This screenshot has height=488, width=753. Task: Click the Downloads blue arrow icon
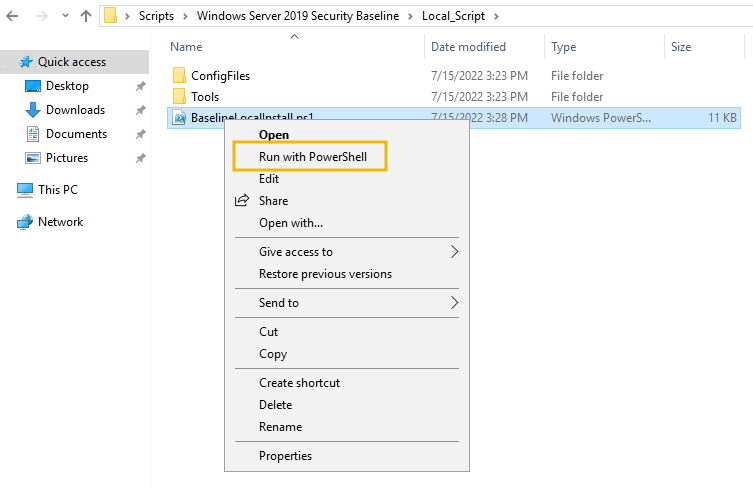click(33, 110)
